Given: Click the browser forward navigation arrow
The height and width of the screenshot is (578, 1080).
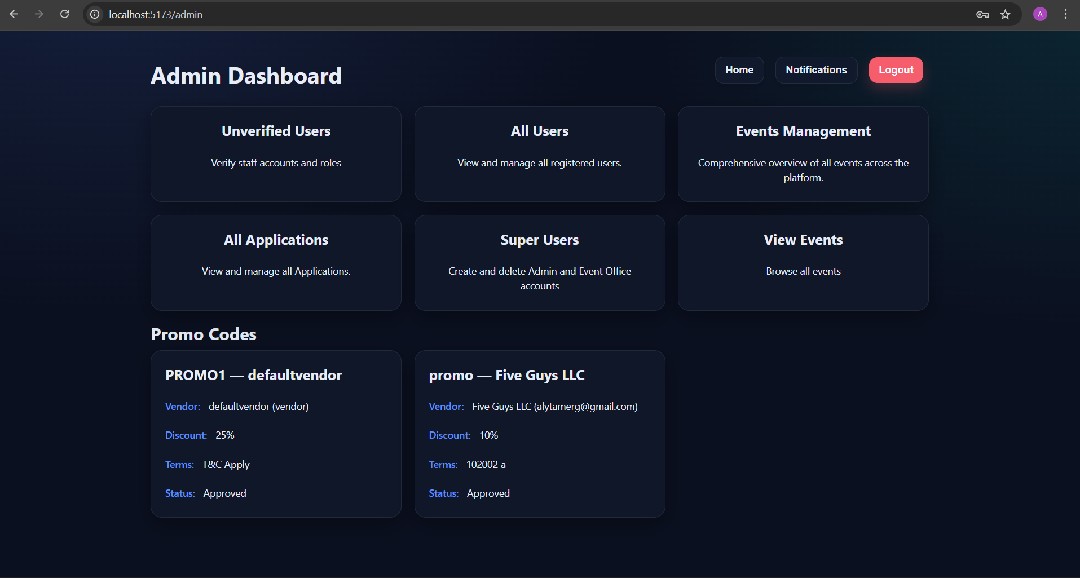Looking at the screenshot, I should 39,14.
